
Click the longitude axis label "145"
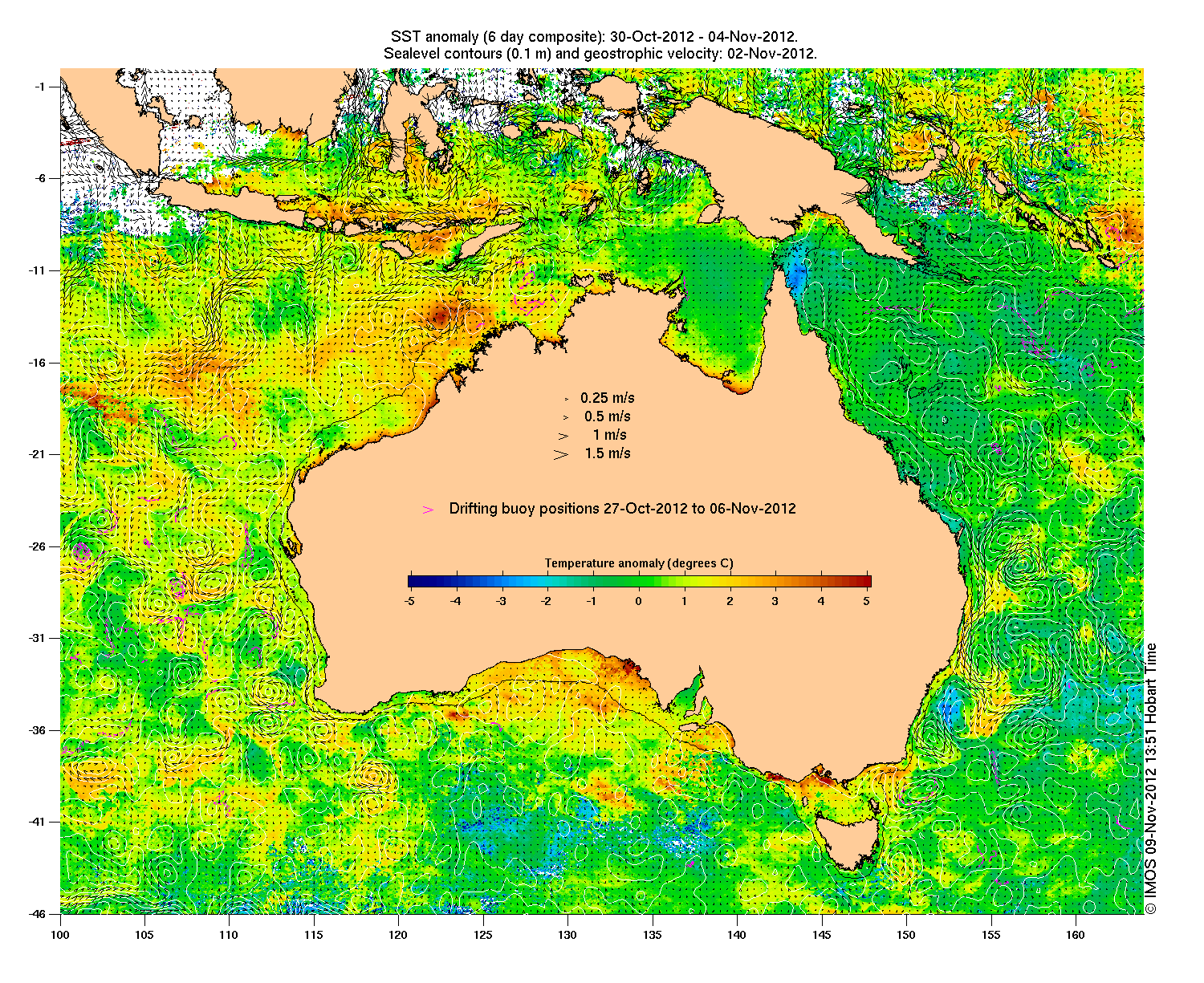(x=821, y=934)
